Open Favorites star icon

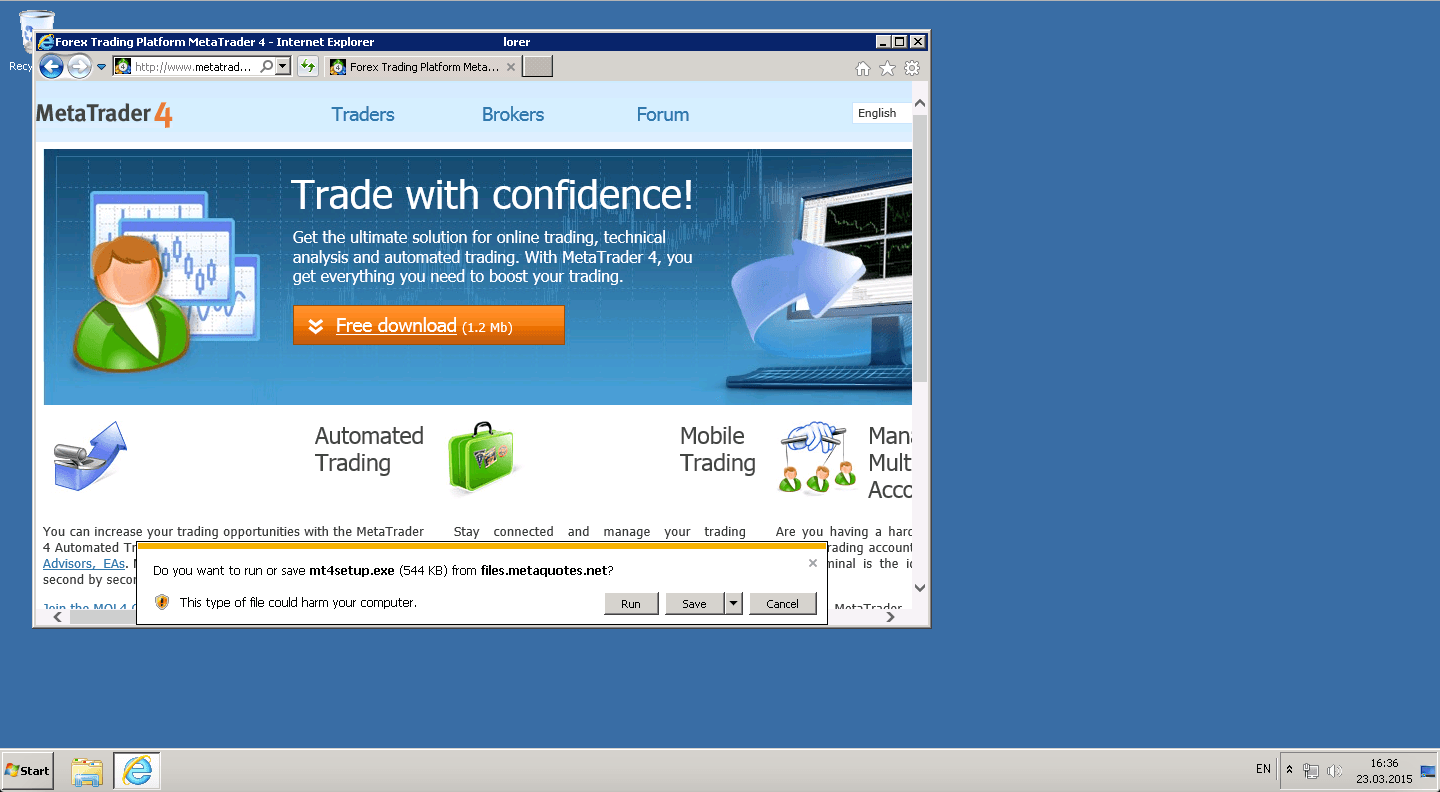click(887, 68)
